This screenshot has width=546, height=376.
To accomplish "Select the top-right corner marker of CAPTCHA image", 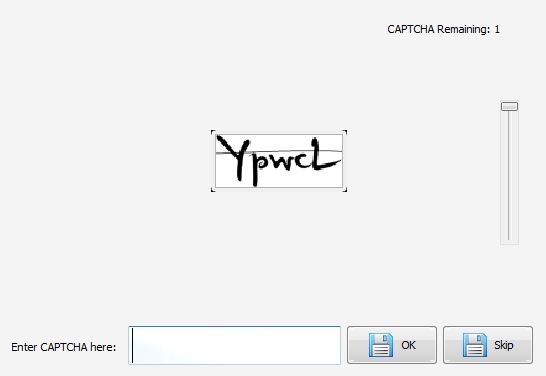I will (345, 132).
